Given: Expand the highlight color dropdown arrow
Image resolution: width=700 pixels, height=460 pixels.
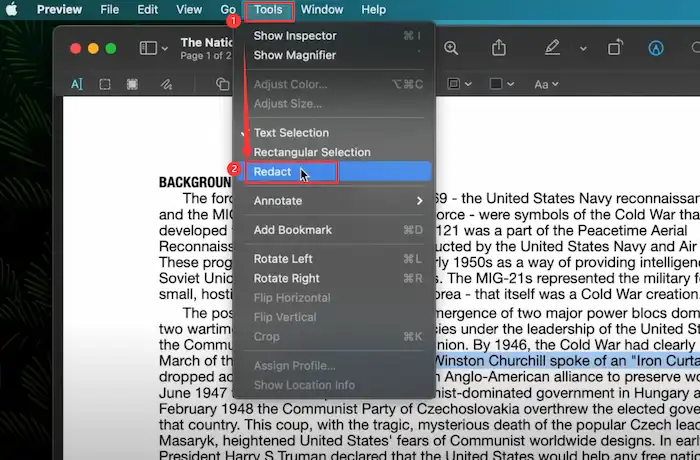Looking at the screenshot, I should tap(583, 48).
